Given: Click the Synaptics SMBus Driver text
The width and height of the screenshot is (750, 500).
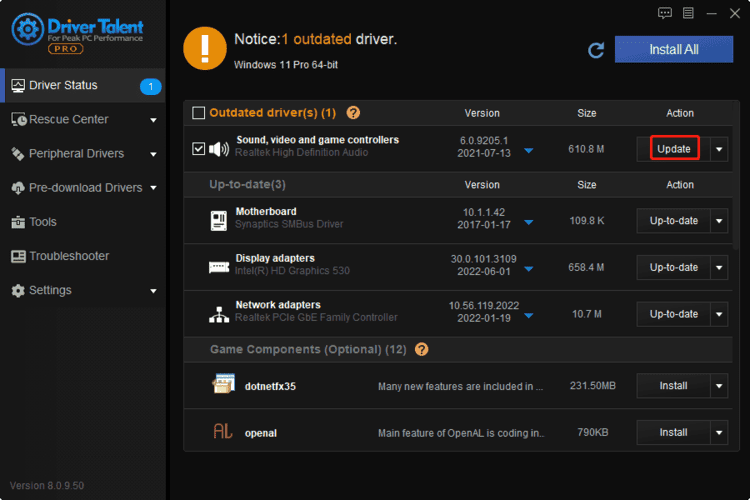Looking at the screenshot, I should [x=289, y=224].
